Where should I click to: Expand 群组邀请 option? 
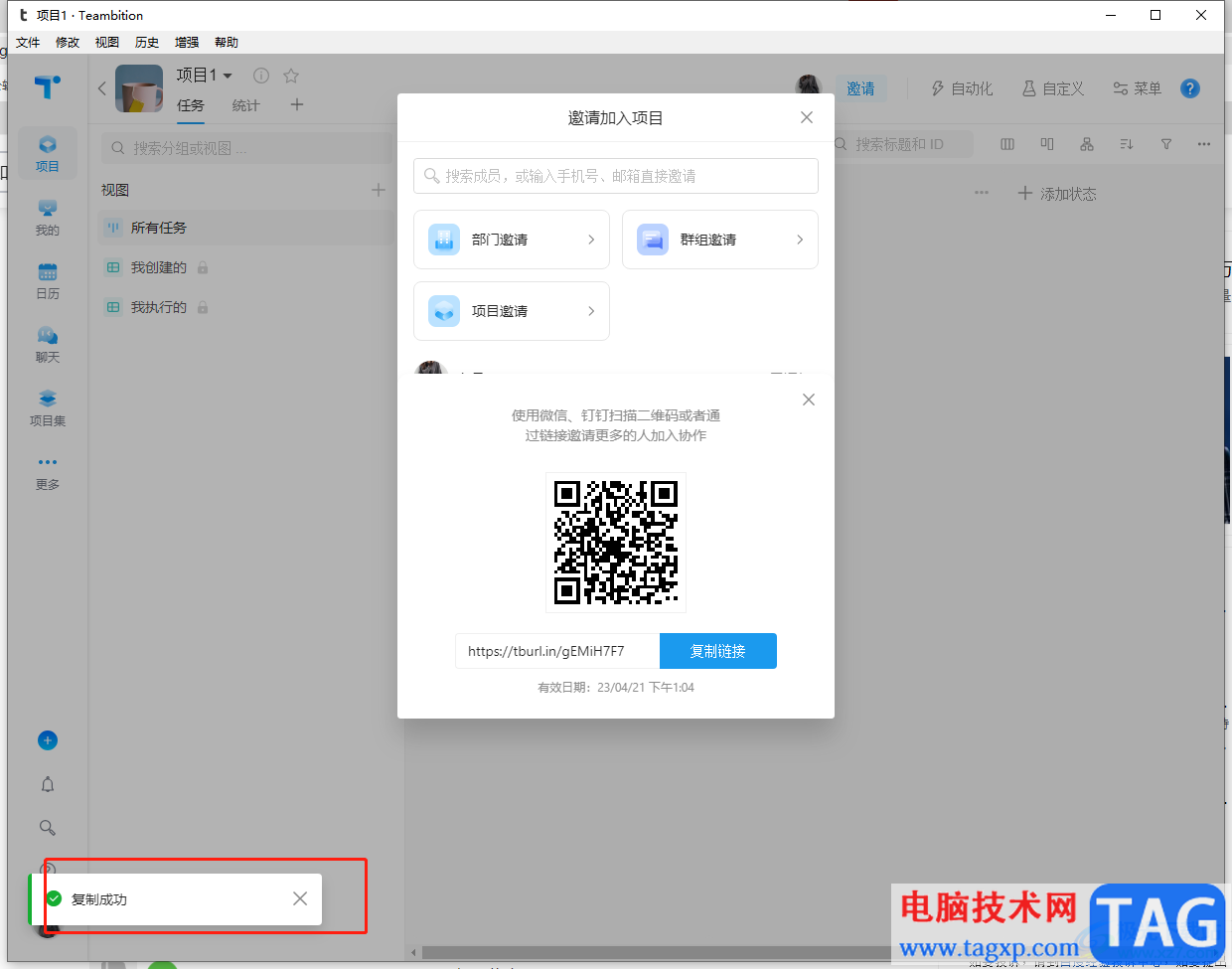pyautogui.click(x=720, y=240)
